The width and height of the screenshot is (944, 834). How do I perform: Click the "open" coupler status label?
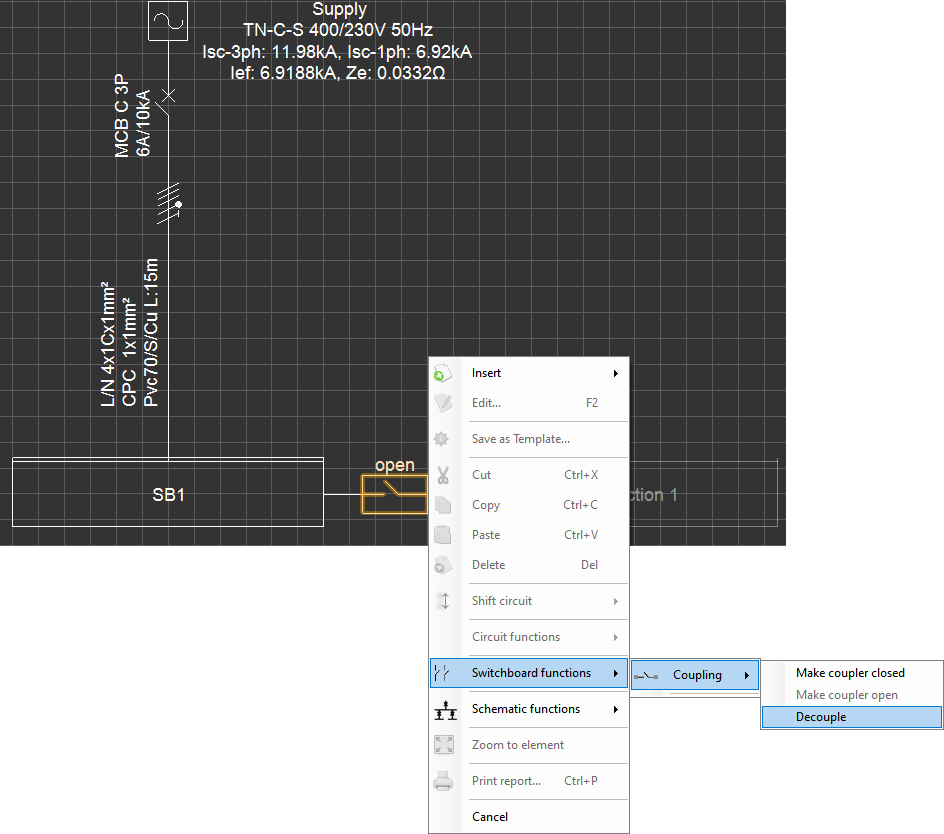click(394, 465)
